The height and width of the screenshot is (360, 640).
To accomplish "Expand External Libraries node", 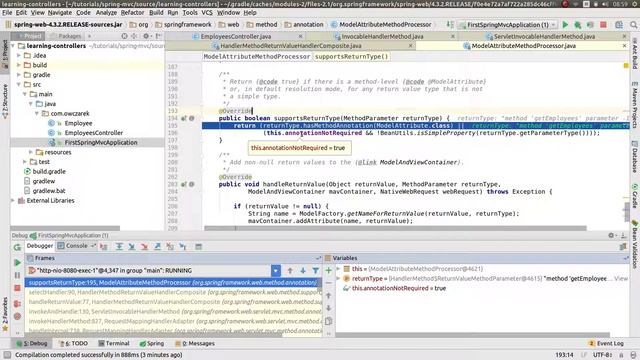I will tap(13, 200).
